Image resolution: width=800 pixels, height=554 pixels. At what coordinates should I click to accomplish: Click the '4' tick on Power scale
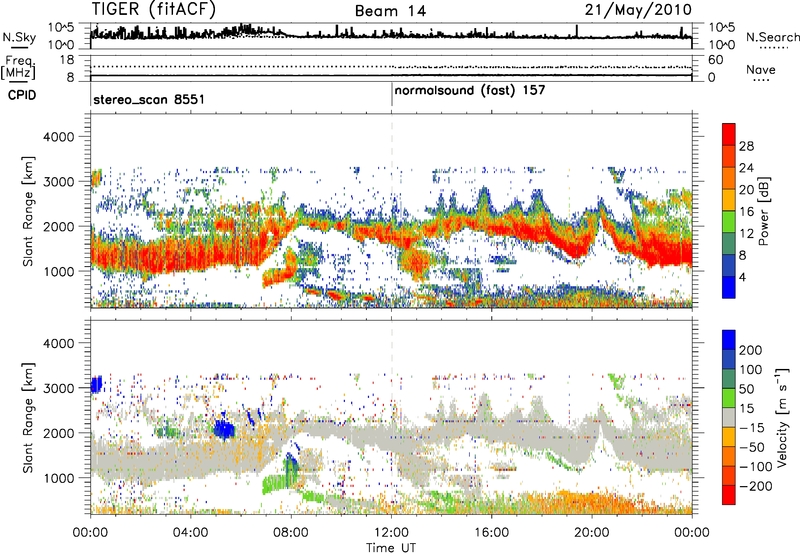pyautogui.click(x=743, y=277)
